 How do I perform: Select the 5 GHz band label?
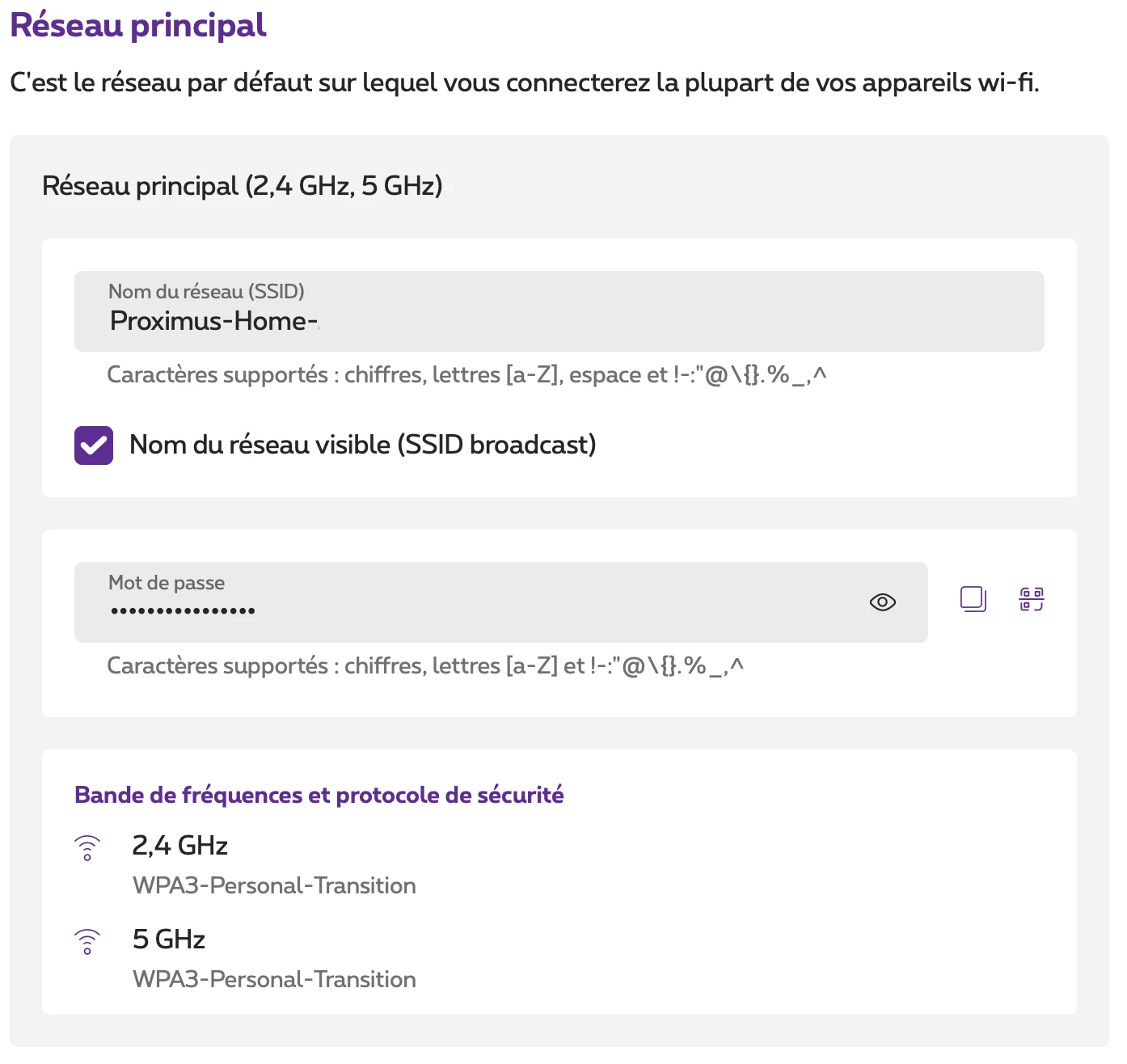pyautogui.click(x=169, y=939)
